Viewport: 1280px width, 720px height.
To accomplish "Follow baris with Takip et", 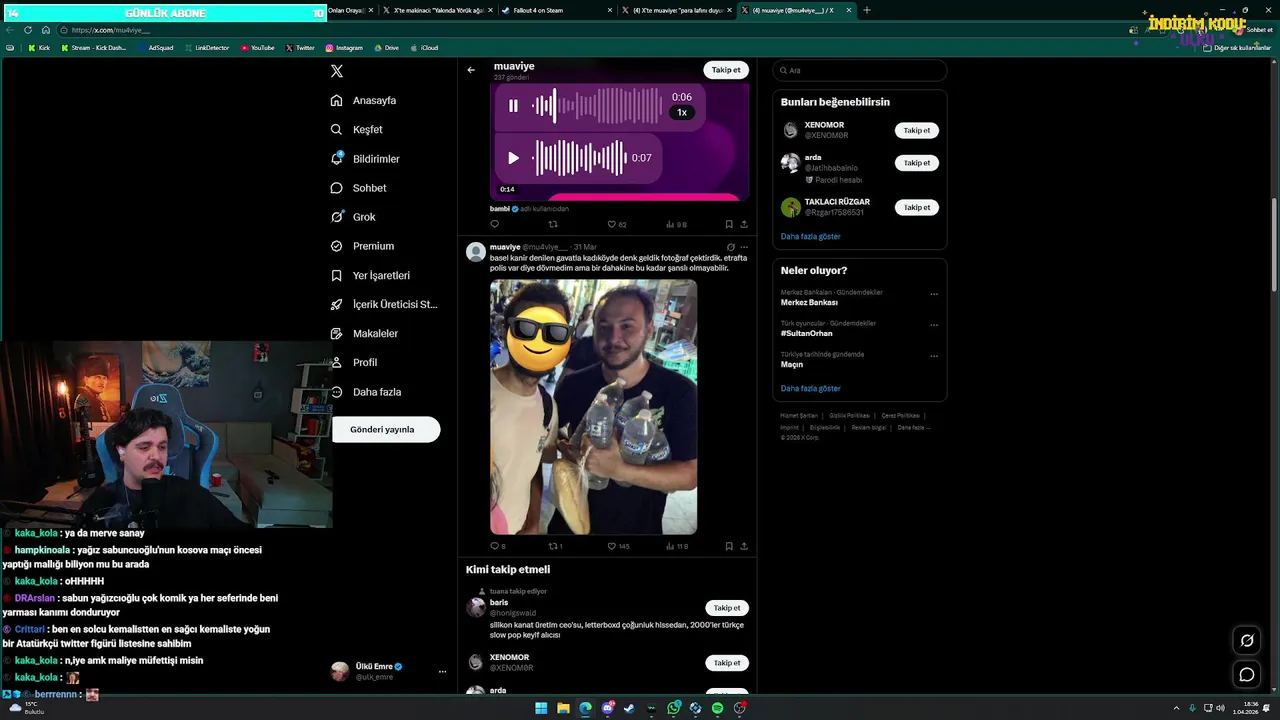I will coord(726,608).
